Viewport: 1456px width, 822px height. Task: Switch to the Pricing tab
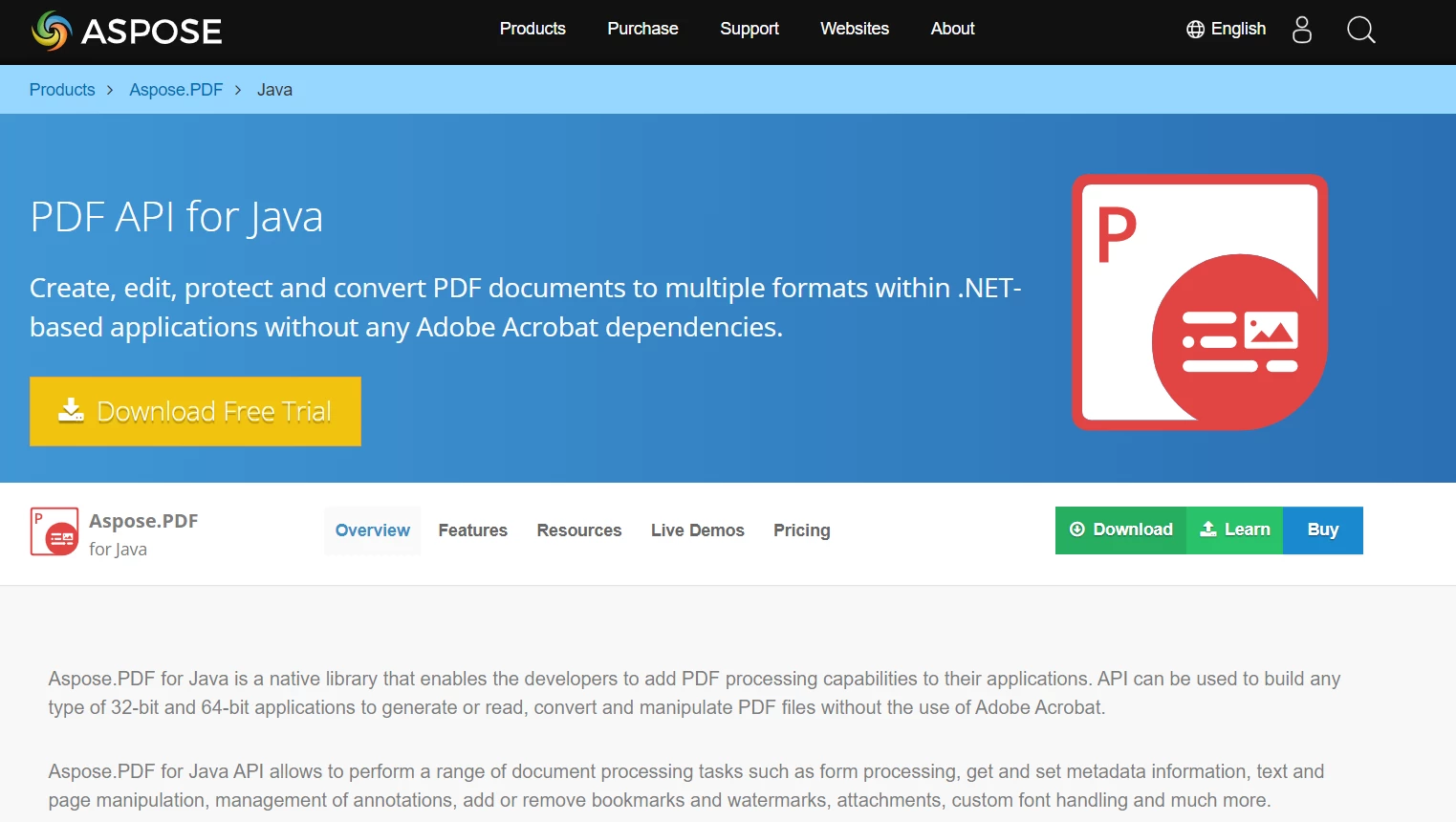coord(801,530)
